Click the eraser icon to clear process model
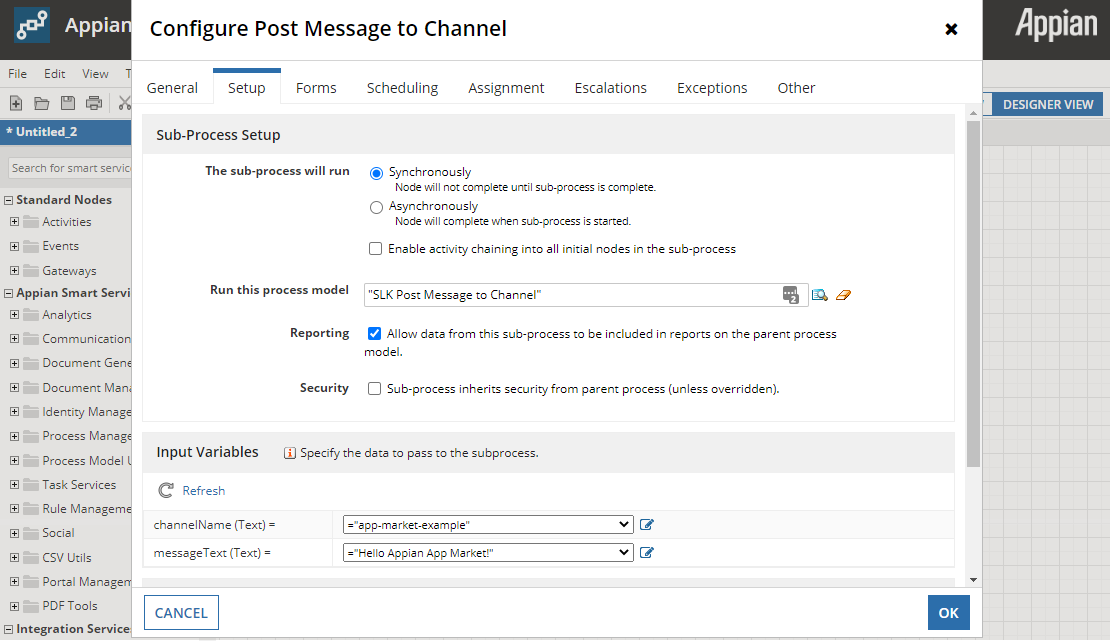The height and width of the screenshot is (642, 1110). tap(843, 295)
